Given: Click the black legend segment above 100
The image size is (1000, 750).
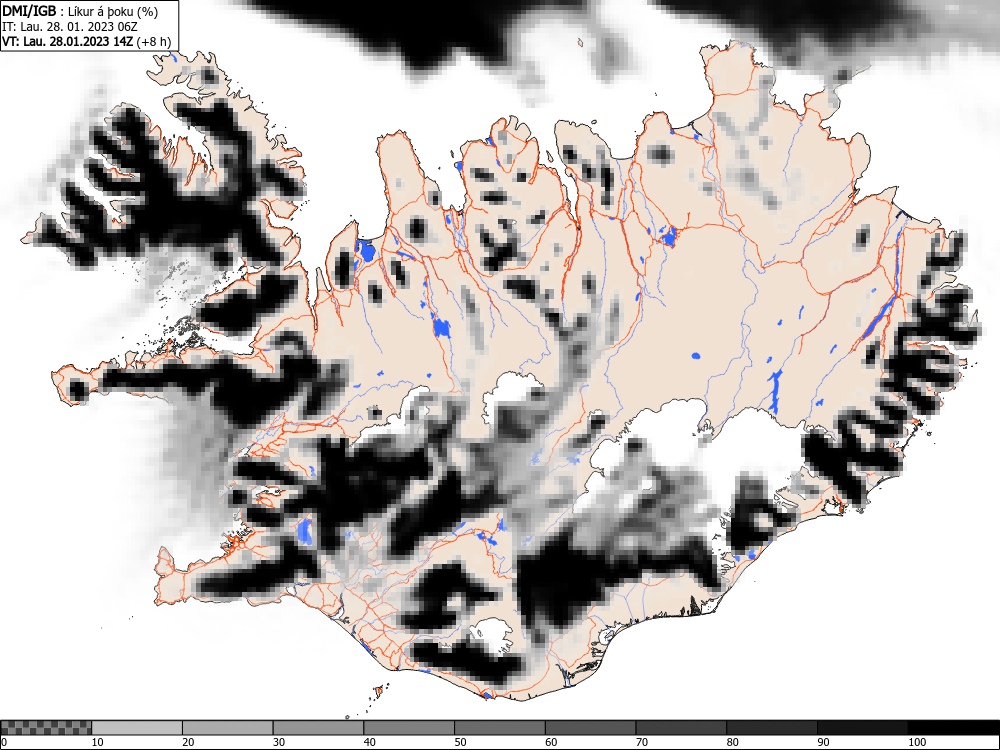Looking at the screenshot, I should [953, 728].
